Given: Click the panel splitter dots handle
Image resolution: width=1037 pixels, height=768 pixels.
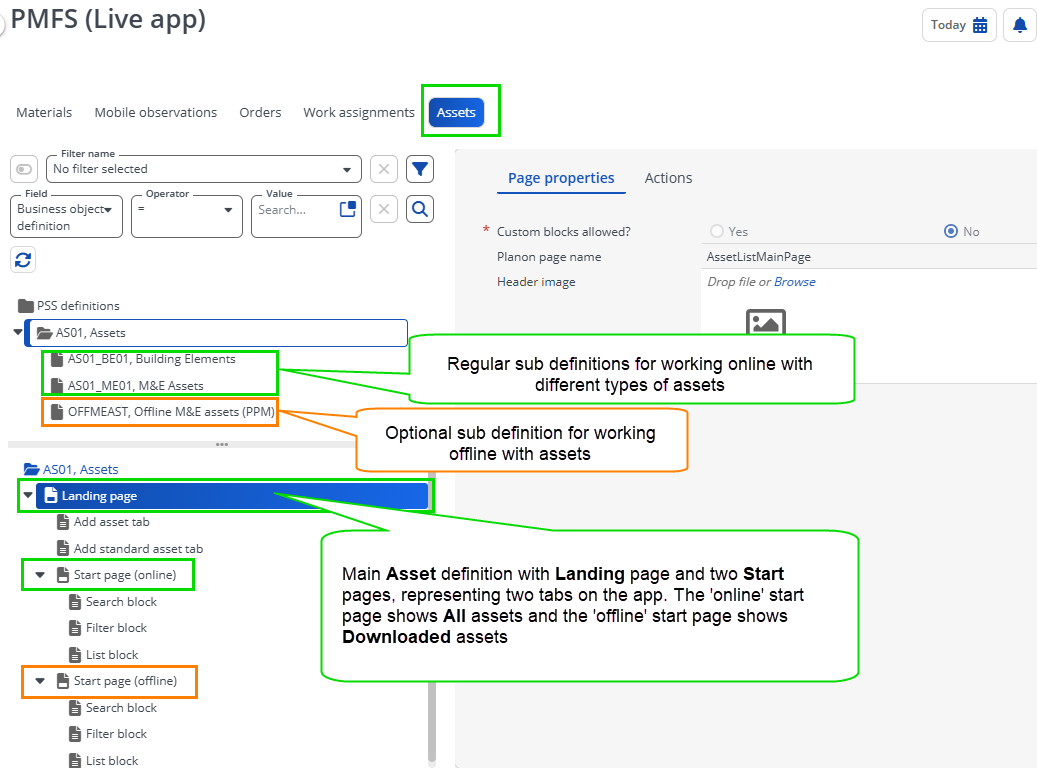Looking at the screenshot, I should [x=222, y=445].
